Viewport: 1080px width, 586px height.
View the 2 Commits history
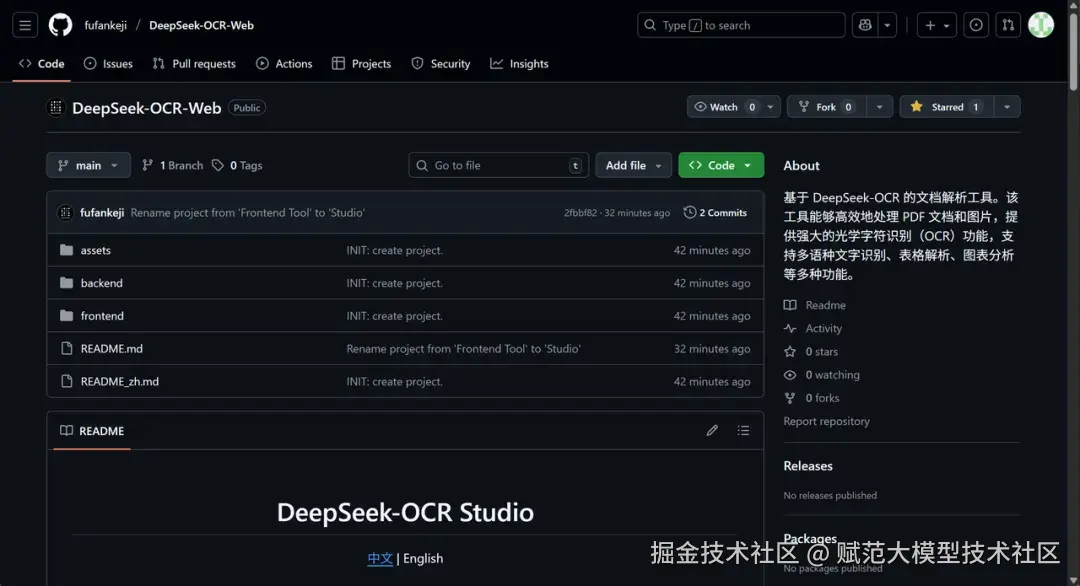(715, 213)
